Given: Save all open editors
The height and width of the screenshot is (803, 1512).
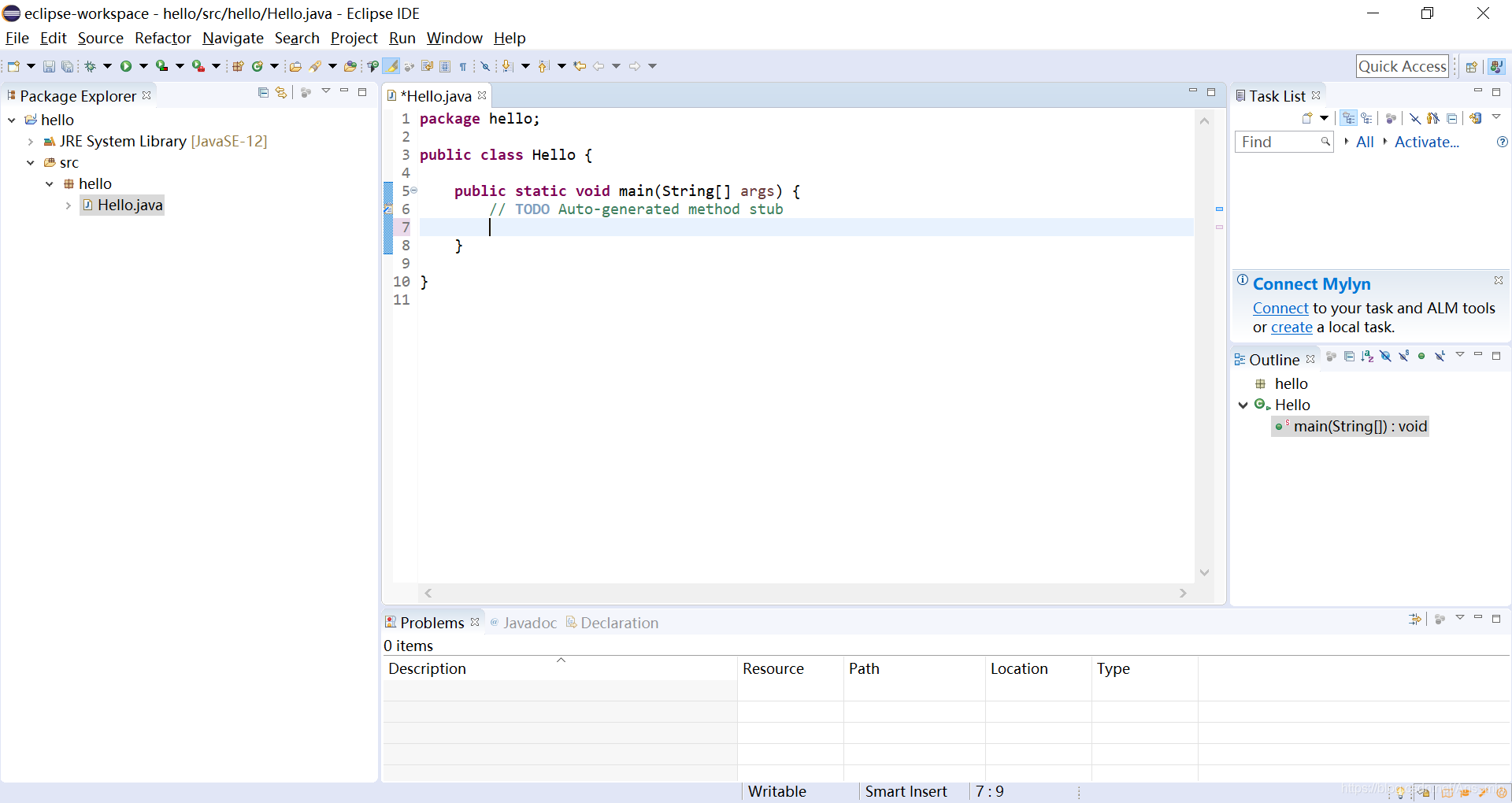Looking at the screenshot, I should pos(68,66).
